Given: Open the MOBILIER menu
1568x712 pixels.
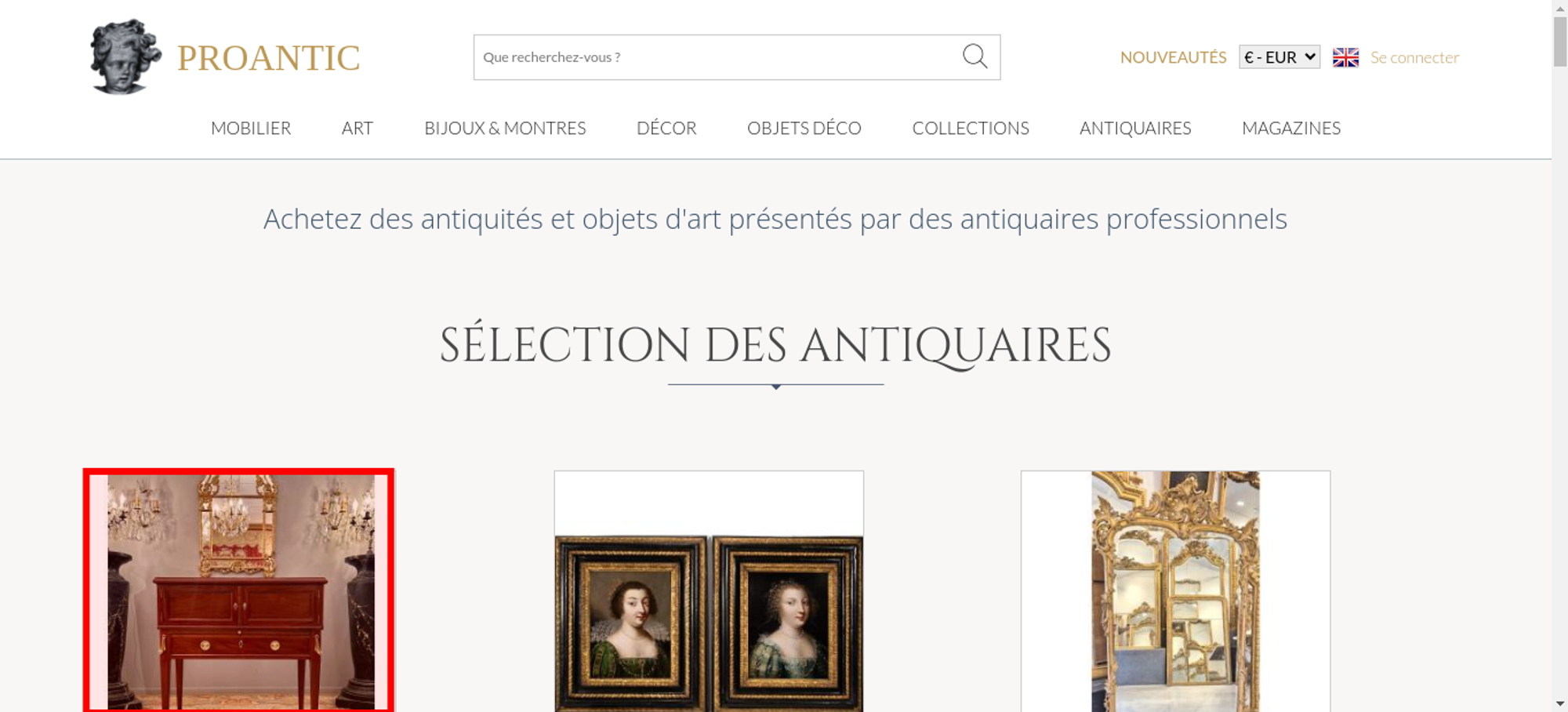Looking at the screenshot, I should tap(251, 128).
